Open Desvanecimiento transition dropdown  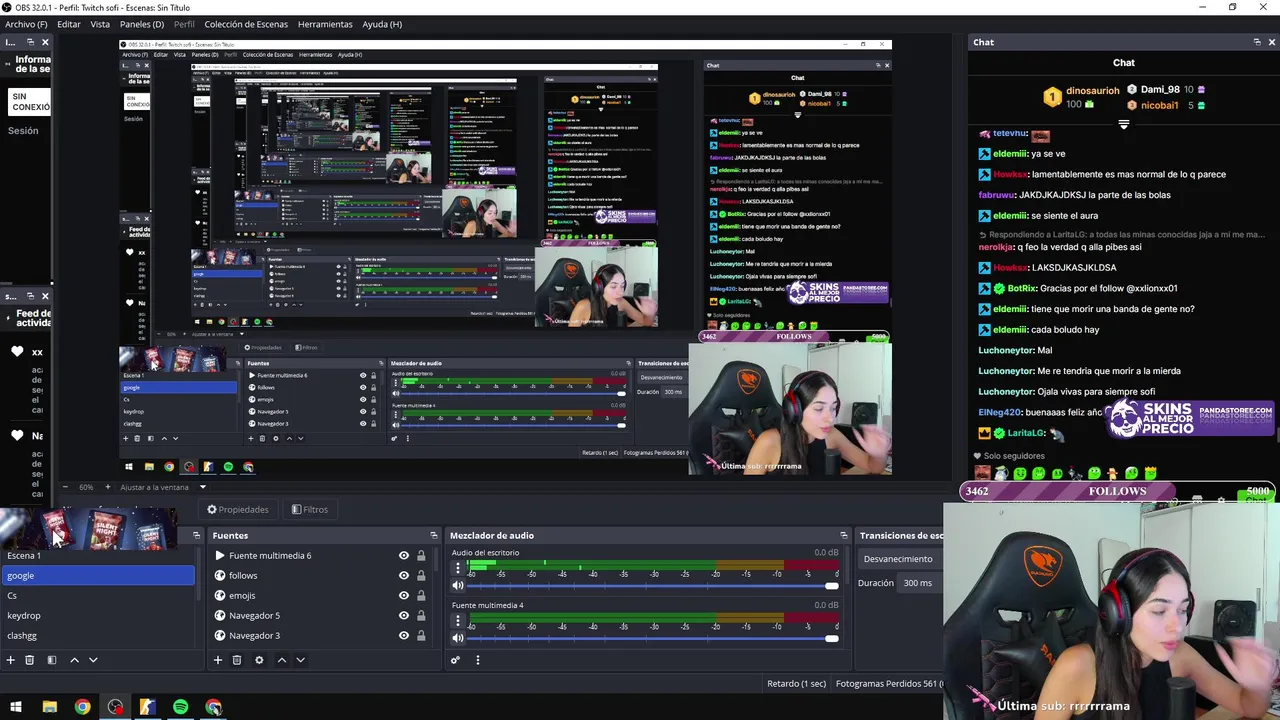click(x=902, y=559)
